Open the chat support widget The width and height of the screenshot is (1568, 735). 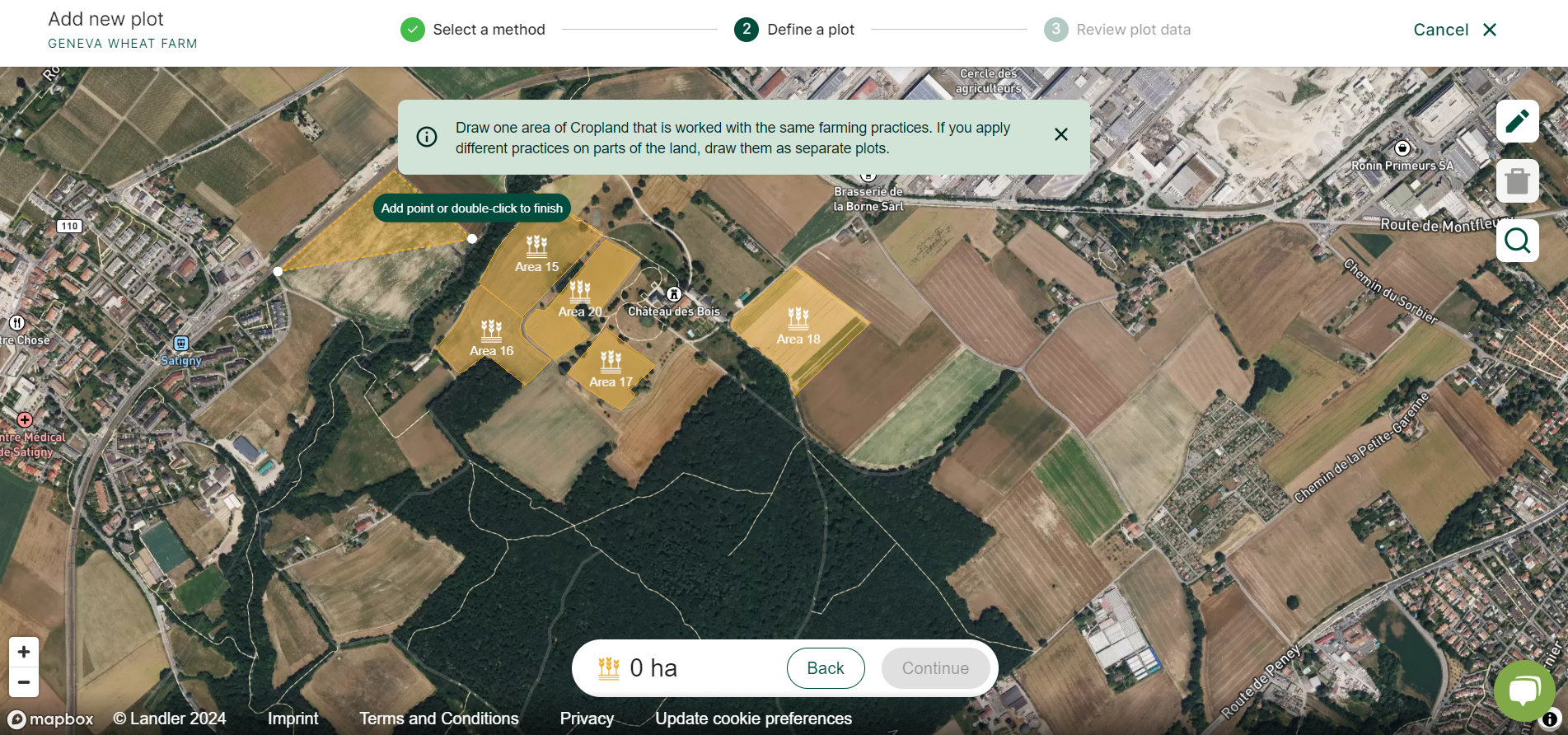point(1524,691)
